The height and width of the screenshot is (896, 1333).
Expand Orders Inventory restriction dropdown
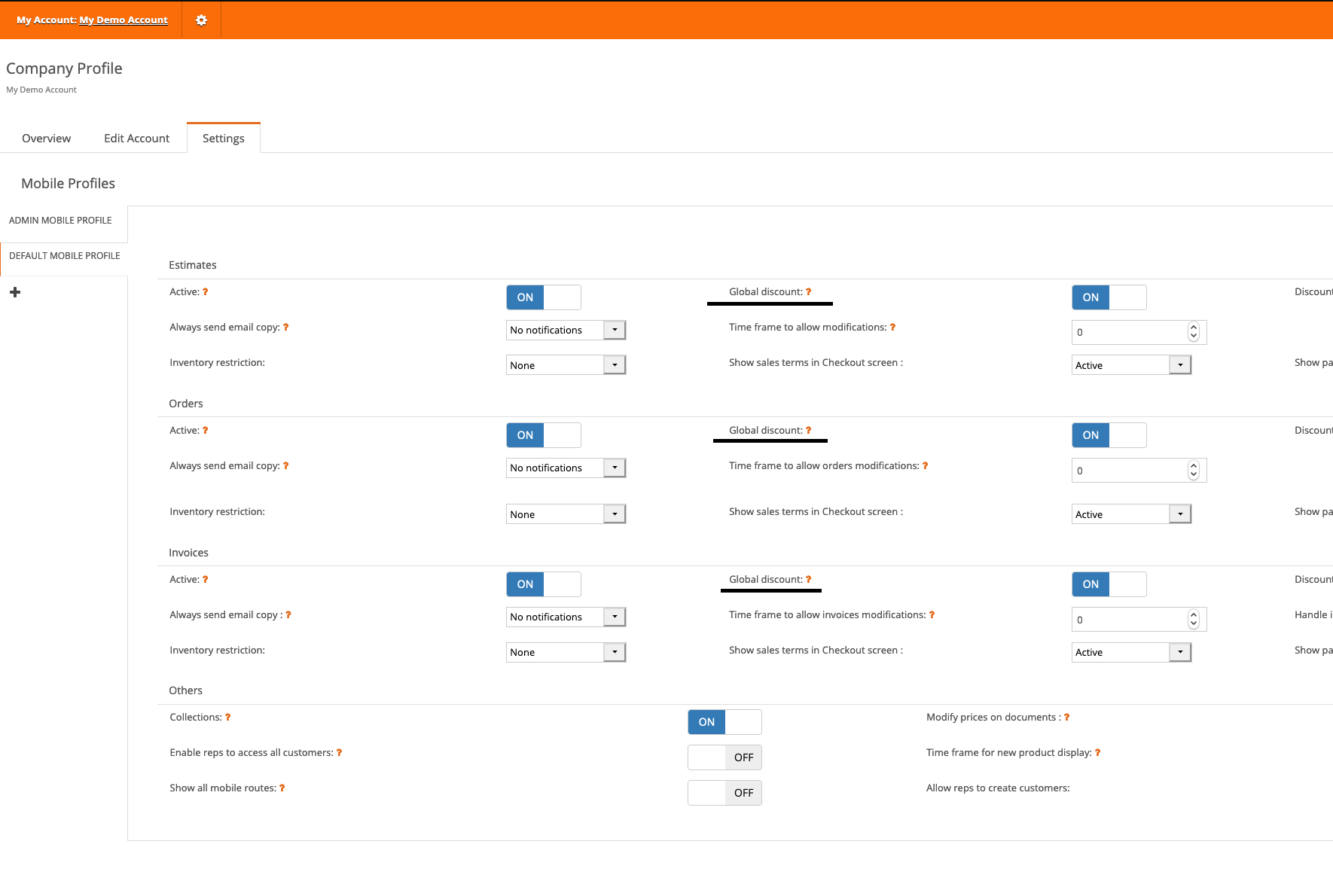tap(566, 514)
